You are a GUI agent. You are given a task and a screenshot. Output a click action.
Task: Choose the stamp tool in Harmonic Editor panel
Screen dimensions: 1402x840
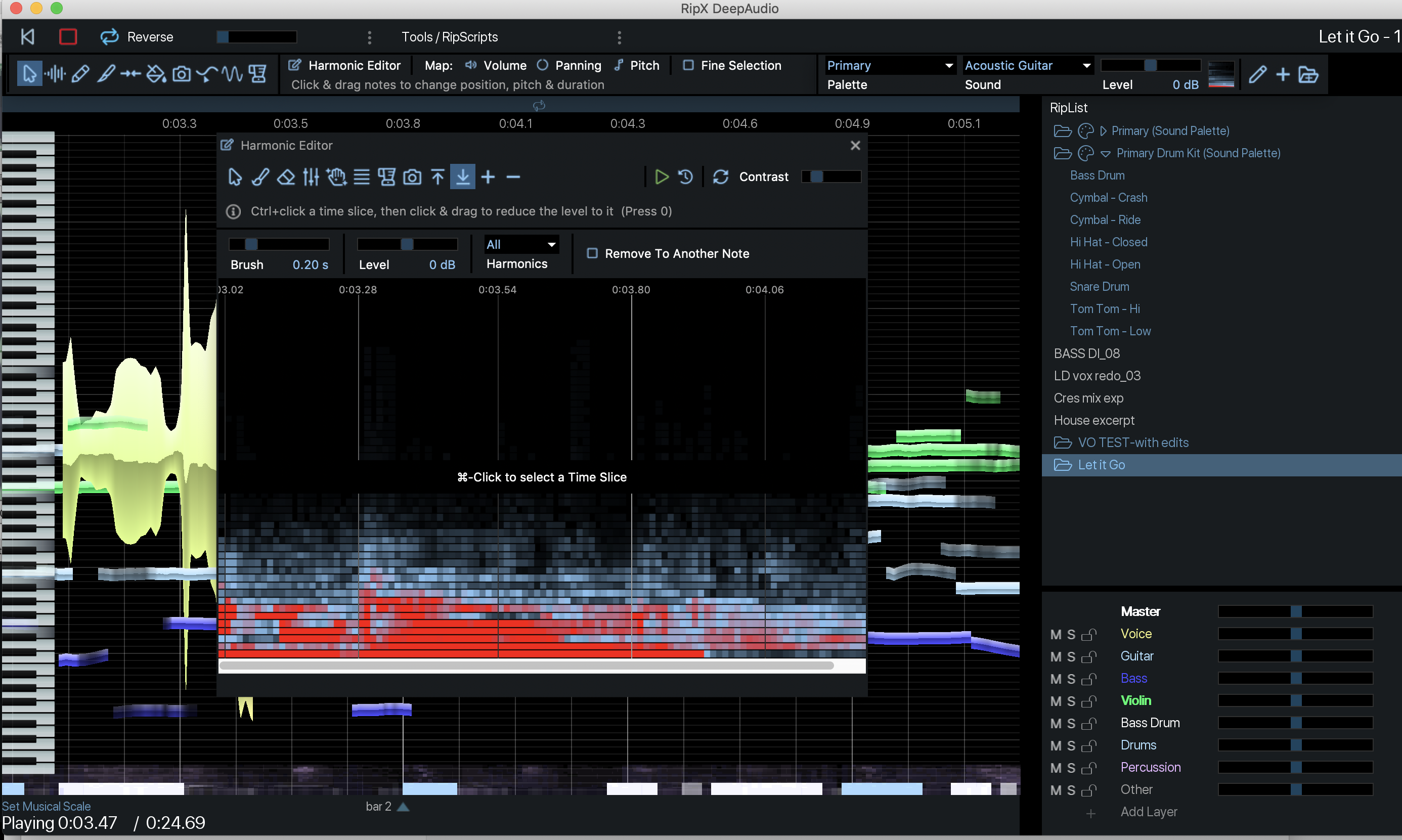(386, 177)
